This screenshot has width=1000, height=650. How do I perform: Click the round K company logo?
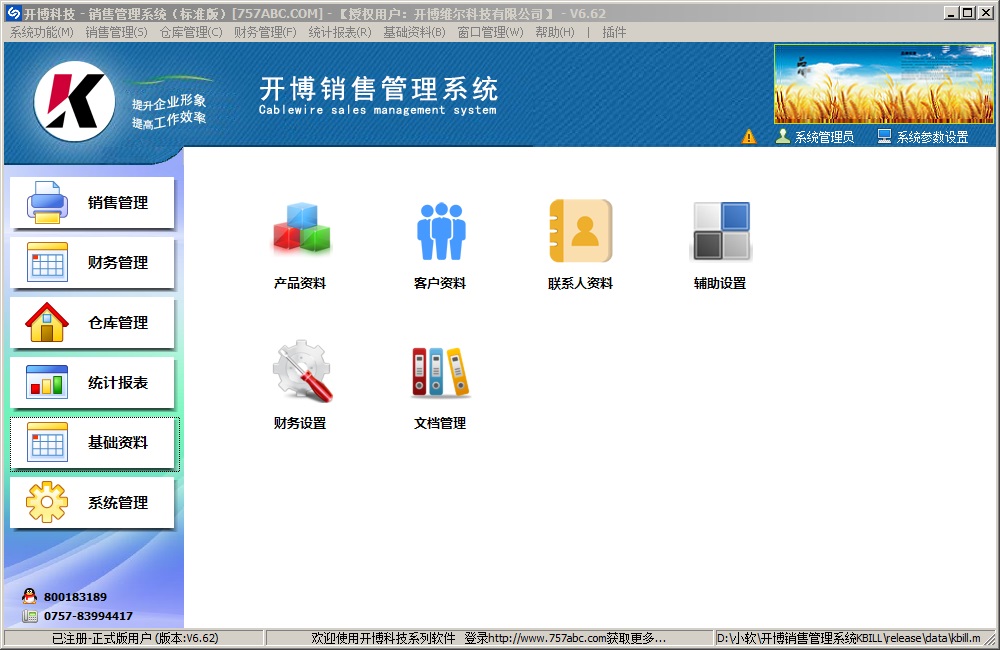pos(75,101)
